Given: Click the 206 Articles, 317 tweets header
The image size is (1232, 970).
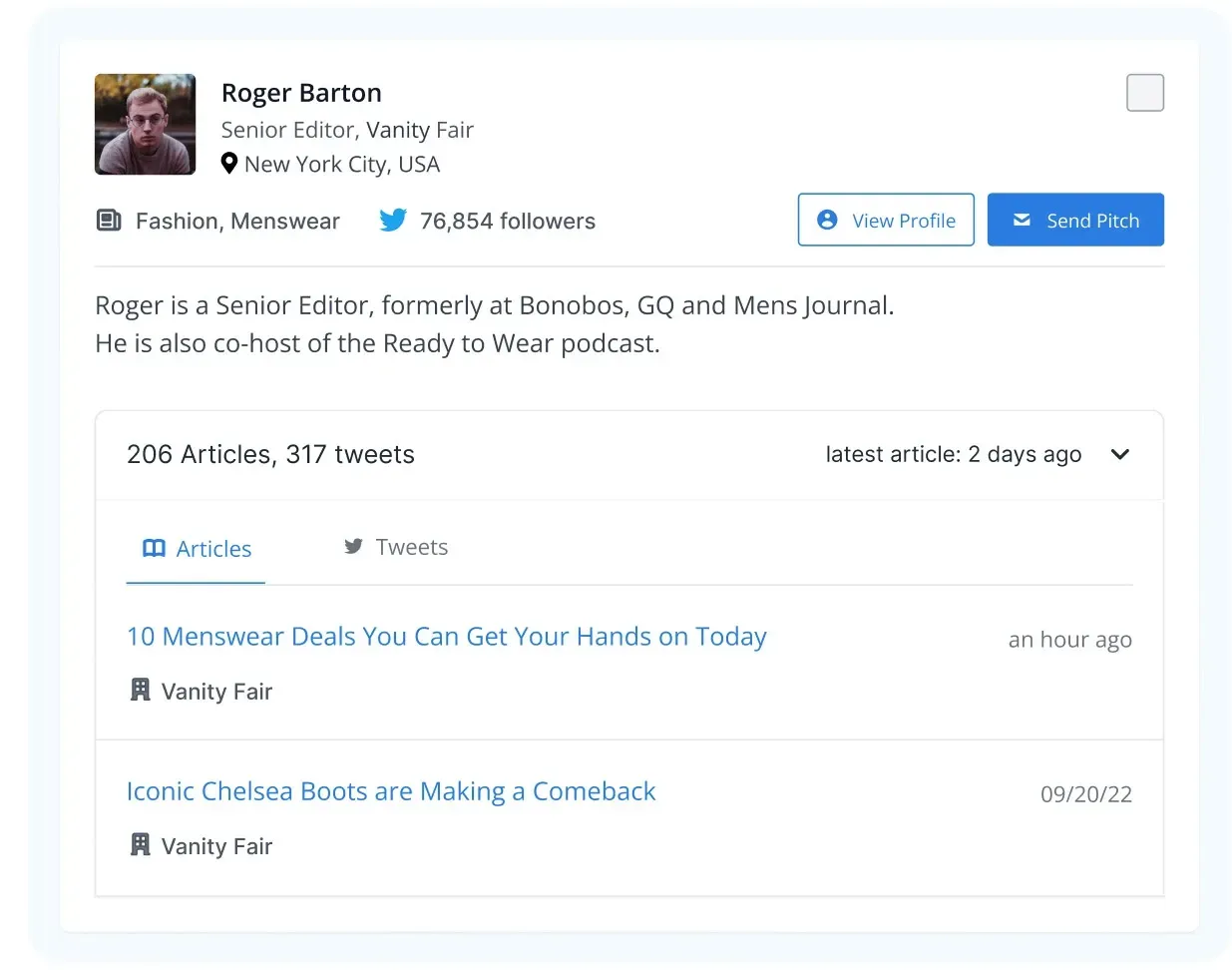Looking at the screenshot, I should pos(270,454).
